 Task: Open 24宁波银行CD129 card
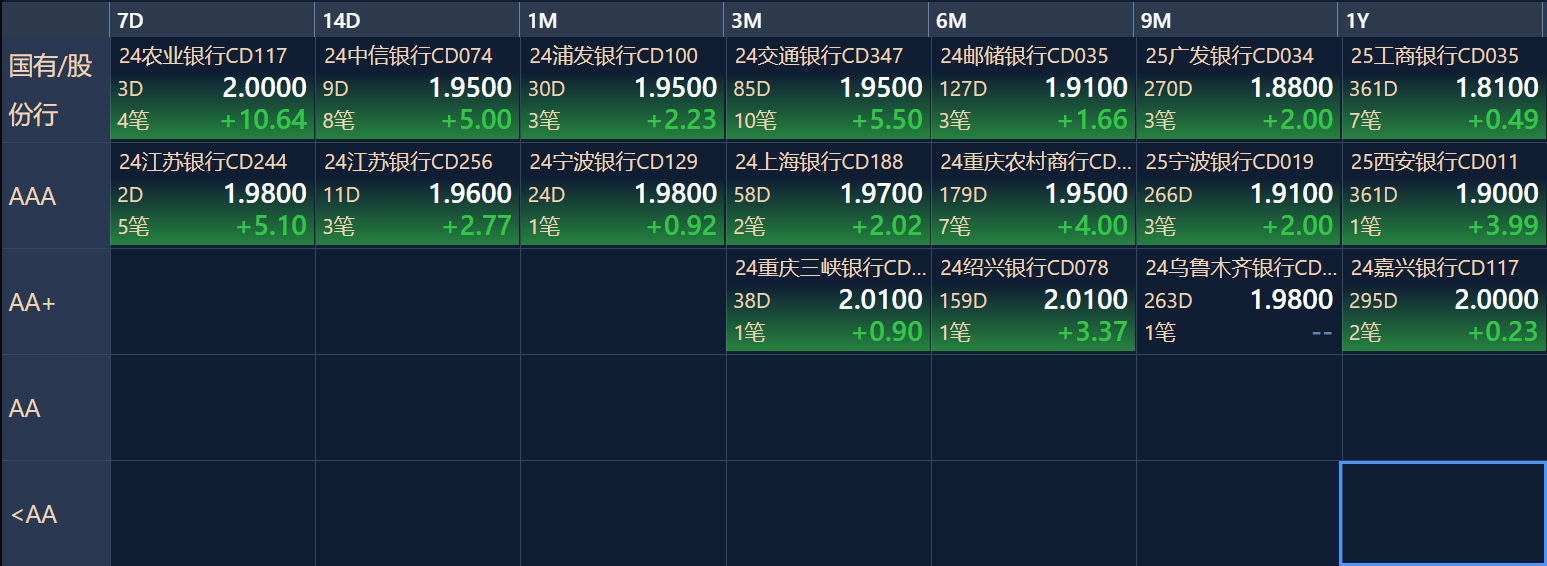click(x=623, y=194)
